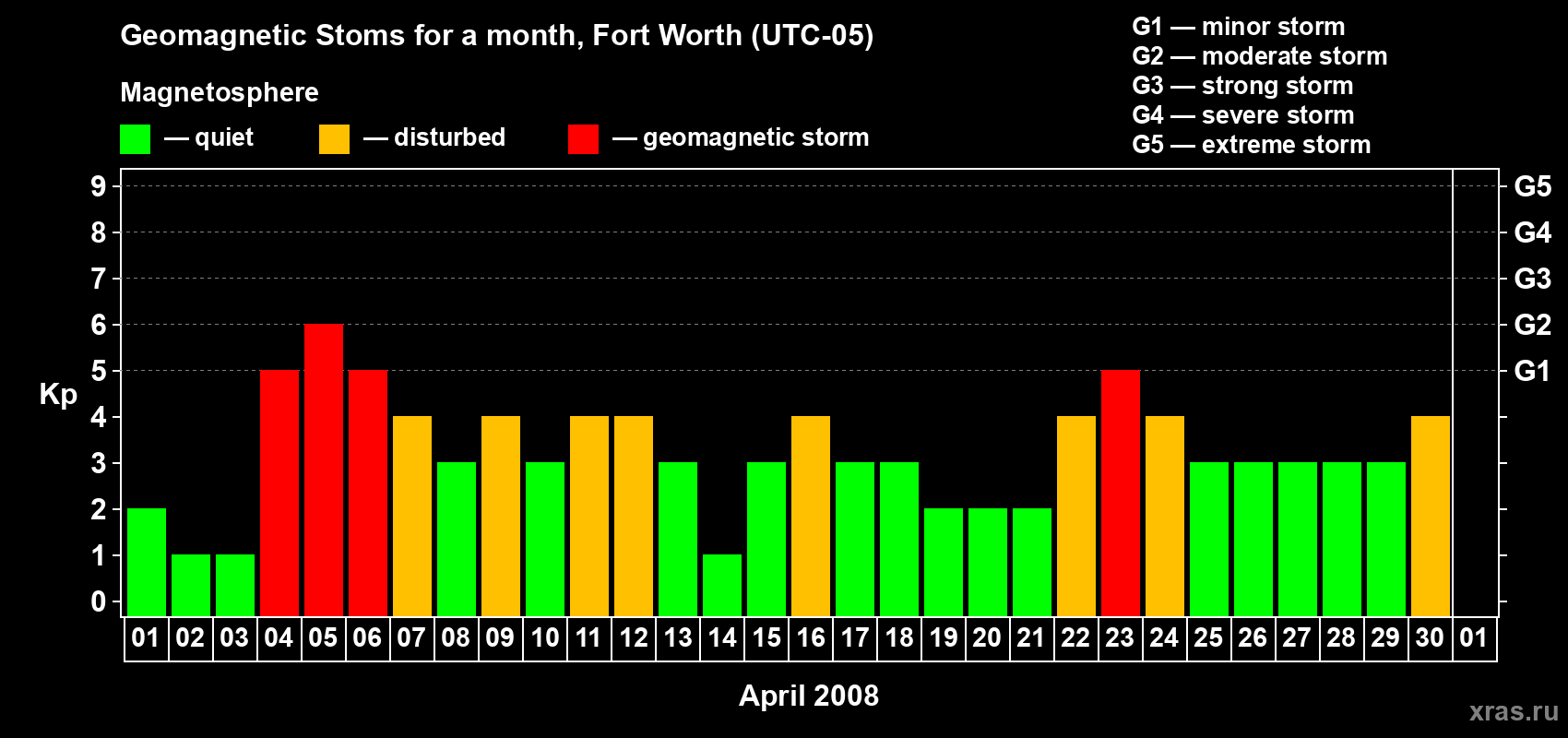Click date label 23 on the axis
The width and height of the screenshot is (1568, 738).
[1120, 637]
